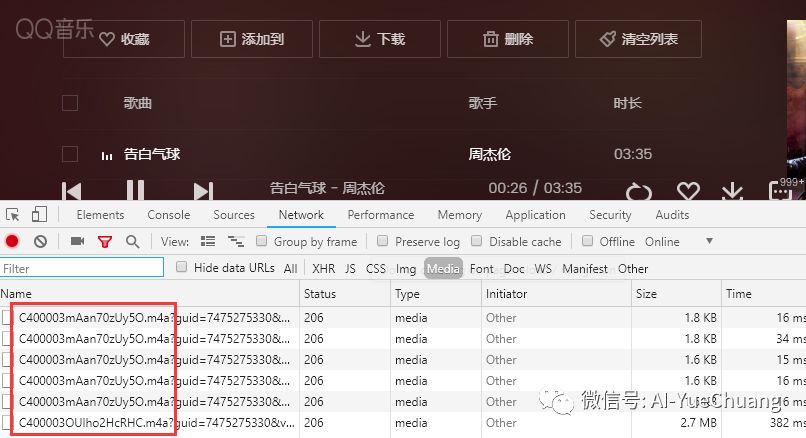This screenshot has height=438, width=806.
Task: Select the large request rows view icon
Action: tap(208, 241)
